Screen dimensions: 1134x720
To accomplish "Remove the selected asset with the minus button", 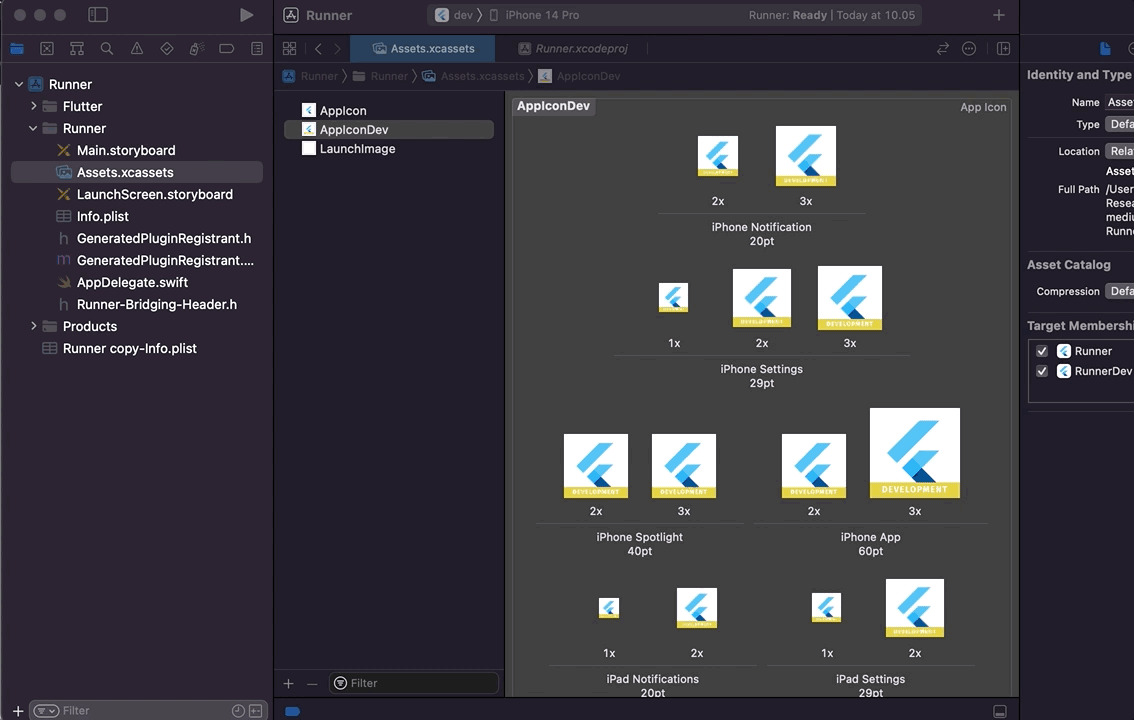I will 312,683.
